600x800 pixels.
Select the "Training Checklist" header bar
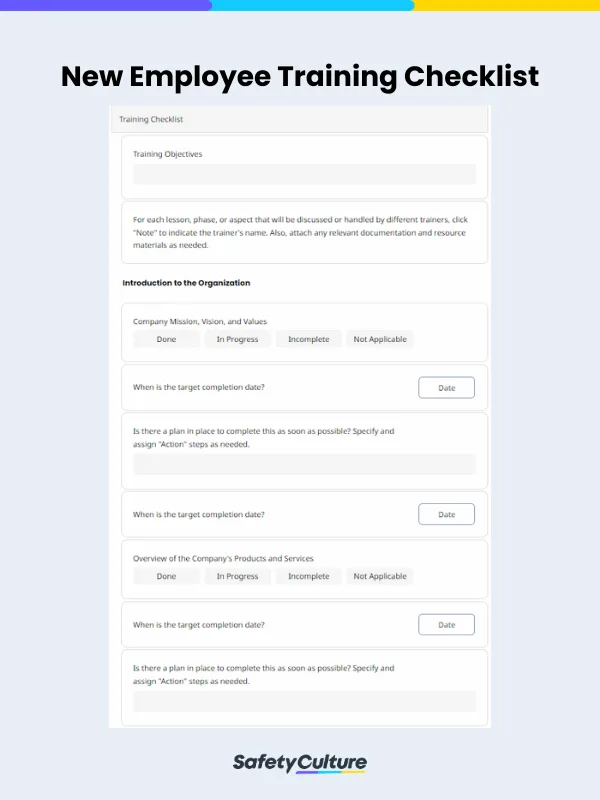pyautogui.click(x=300, y=119)
